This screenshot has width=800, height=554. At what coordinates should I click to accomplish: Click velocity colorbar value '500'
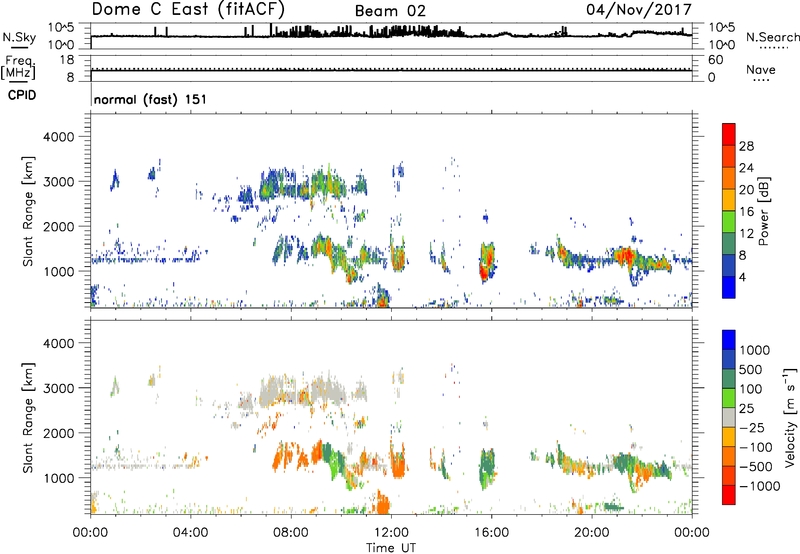tap(751, 370)
